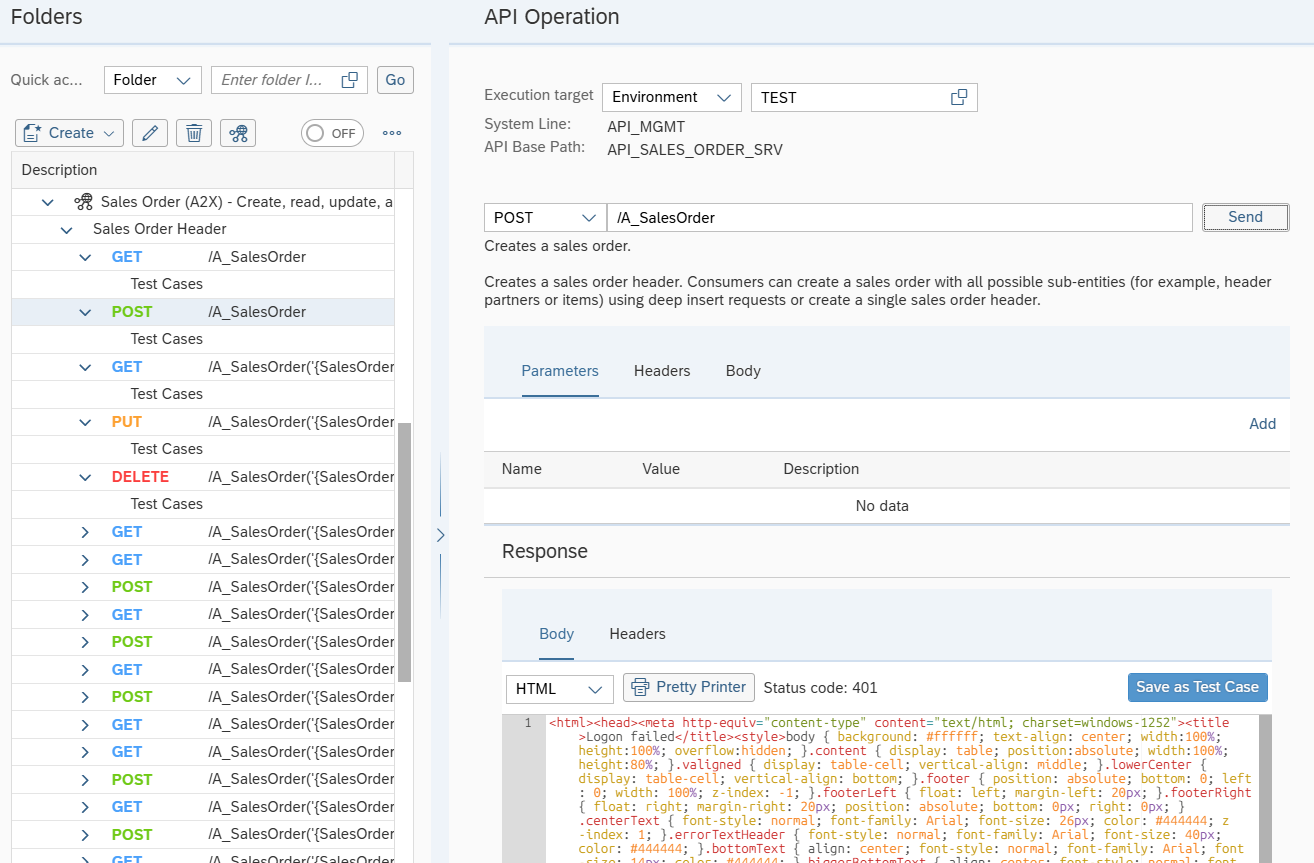1314x863 pixels.
Task: Click the hierarchy tree icon button
Action: tap(238, 133)
